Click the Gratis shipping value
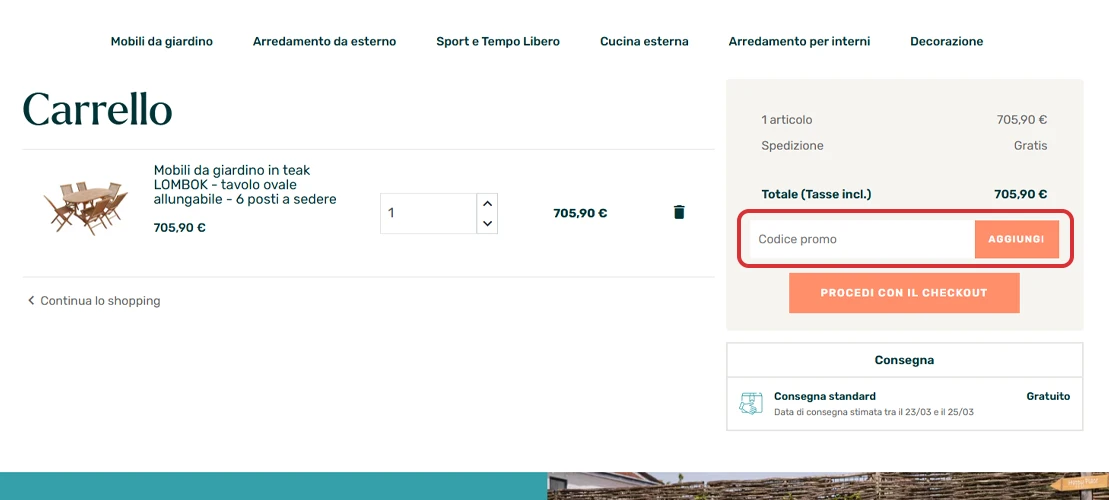The width and height of the screenshot is (1109, 500). pos(1030,146)
